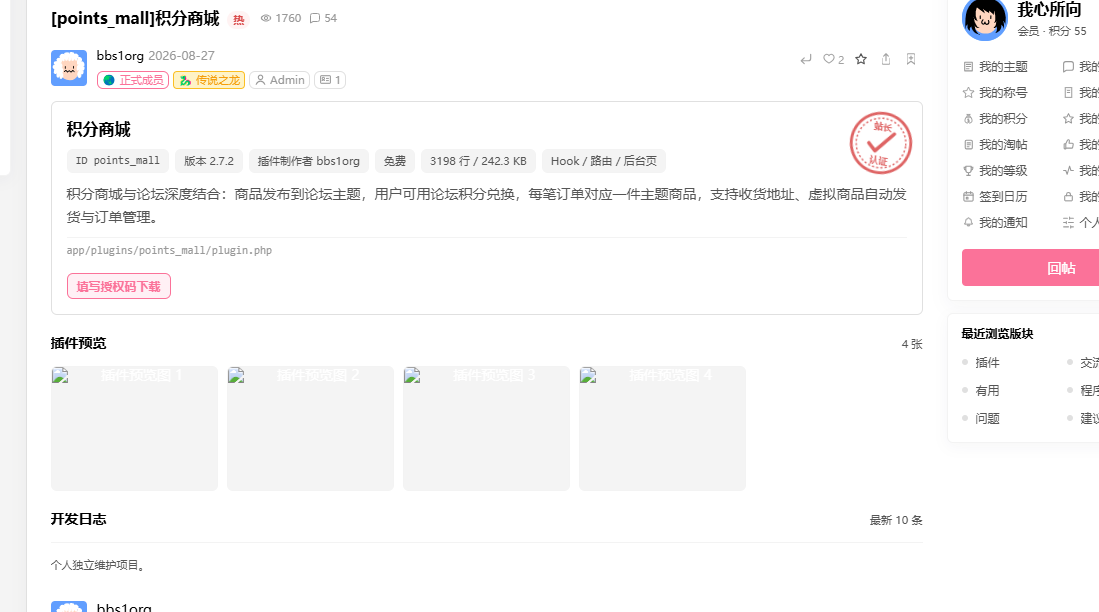The image size is (1099, 612).
Task: Bookmark the post with the bookmark icon
Action: (910, 60)
